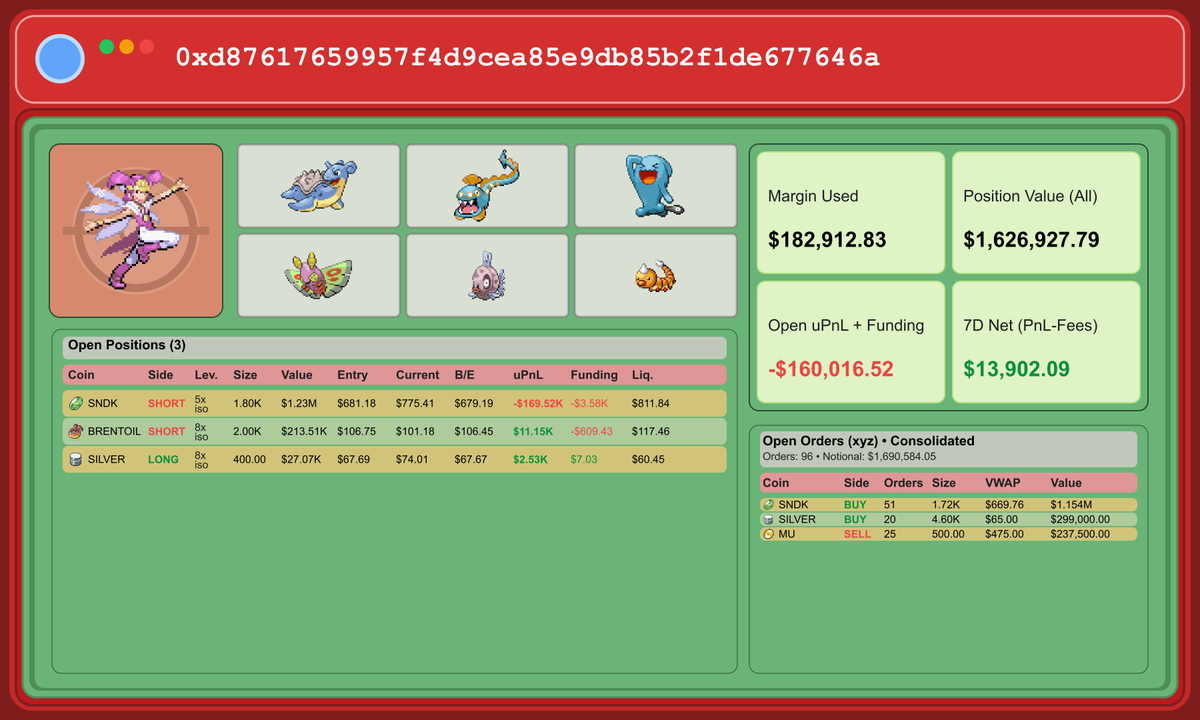The height and width of the screenshot is (720, 1200).
Task: Click the $1,626,927.79 position value amount
Action: pyautogui.click(x=1031, y=240)
